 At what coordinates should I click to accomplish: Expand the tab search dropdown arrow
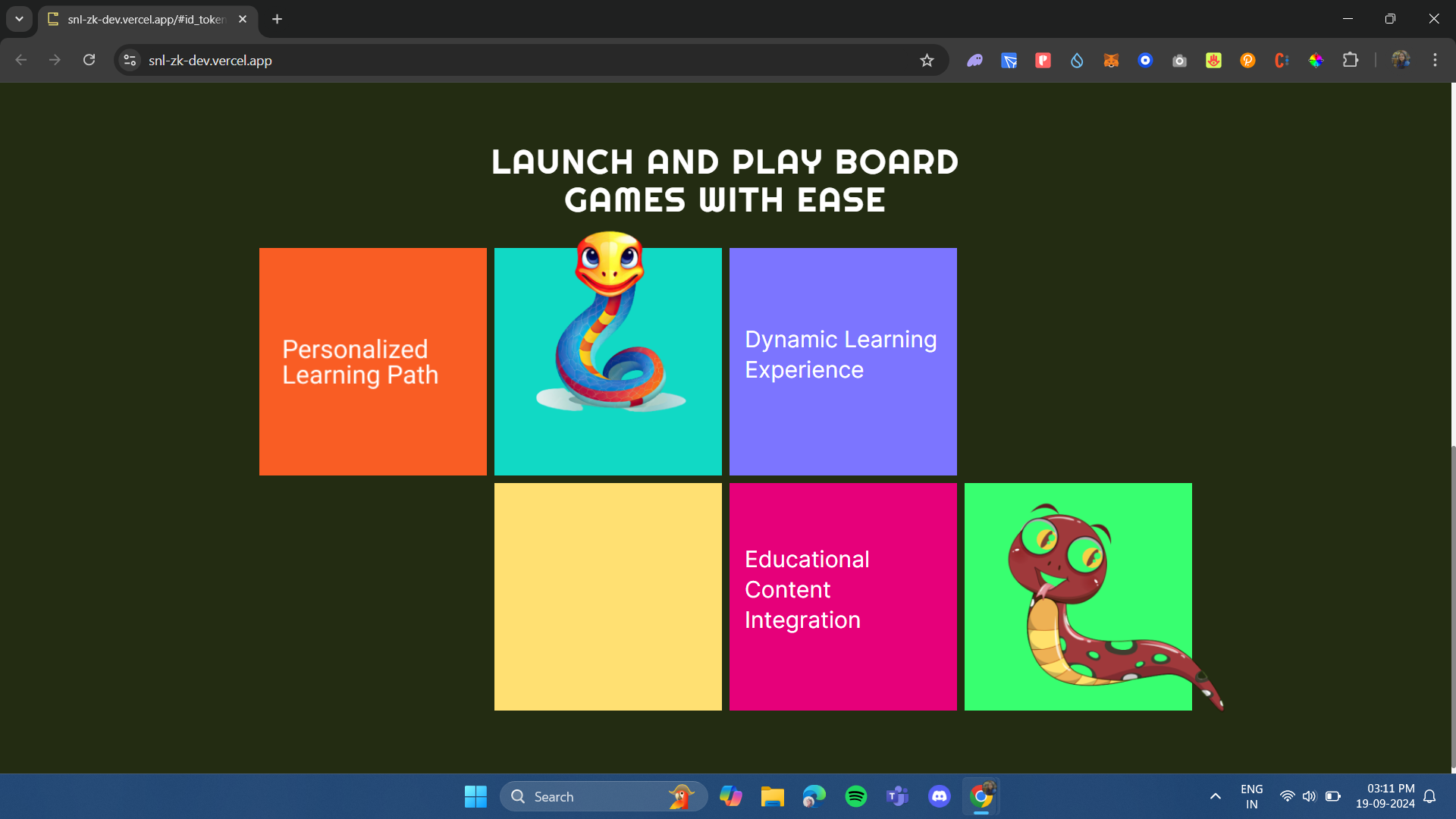tap(19, 19)
